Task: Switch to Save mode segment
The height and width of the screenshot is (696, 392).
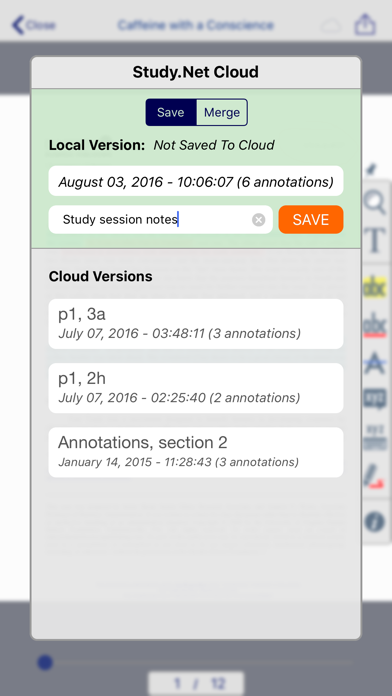Action: click(x=171, y=112)
